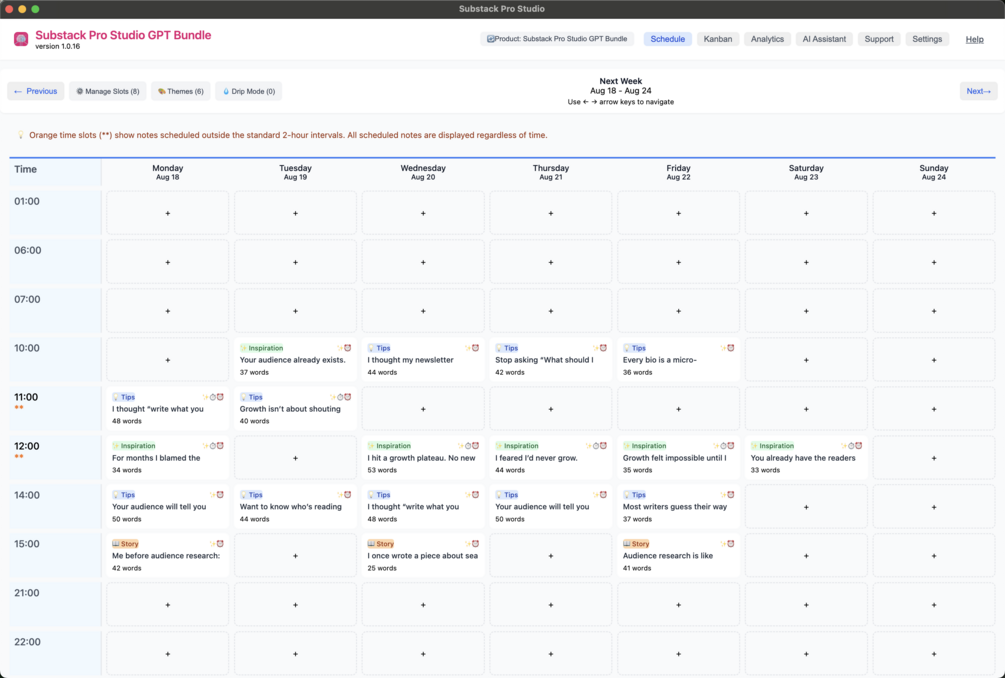Open note 'I feared I'd never grow.'
This screenshot has height=678, width=1005.
[x=551, y=458]
